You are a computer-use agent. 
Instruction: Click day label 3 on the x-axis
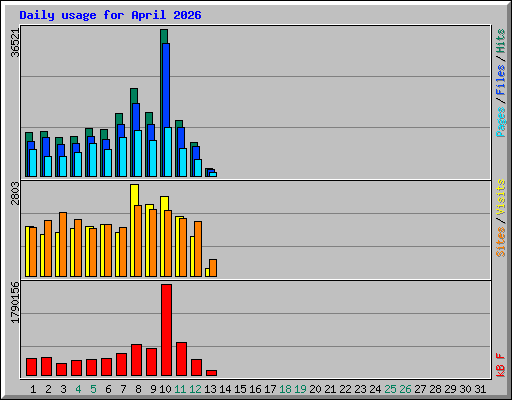(63, 389)
